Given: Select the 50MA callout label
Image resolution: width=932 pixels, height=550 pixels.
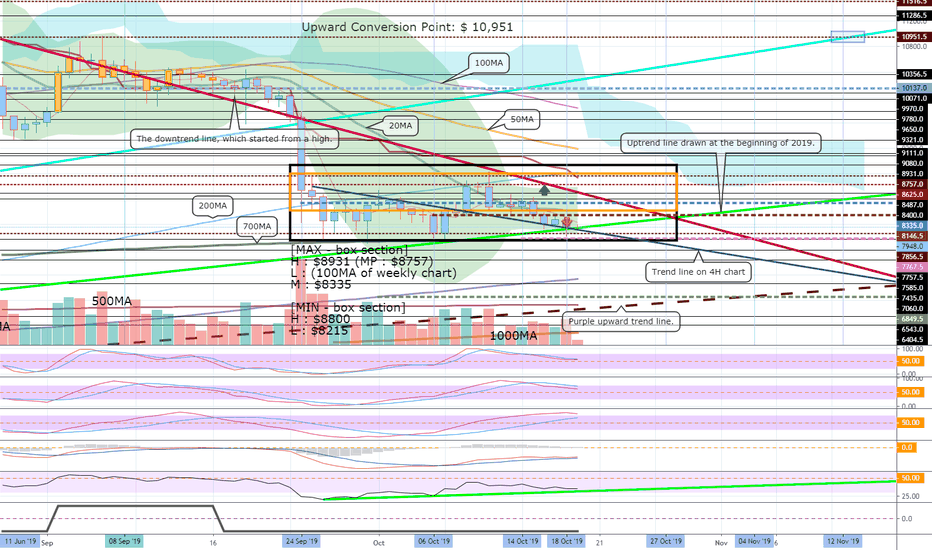Looking at the screenshot, I should click(521, 120).
